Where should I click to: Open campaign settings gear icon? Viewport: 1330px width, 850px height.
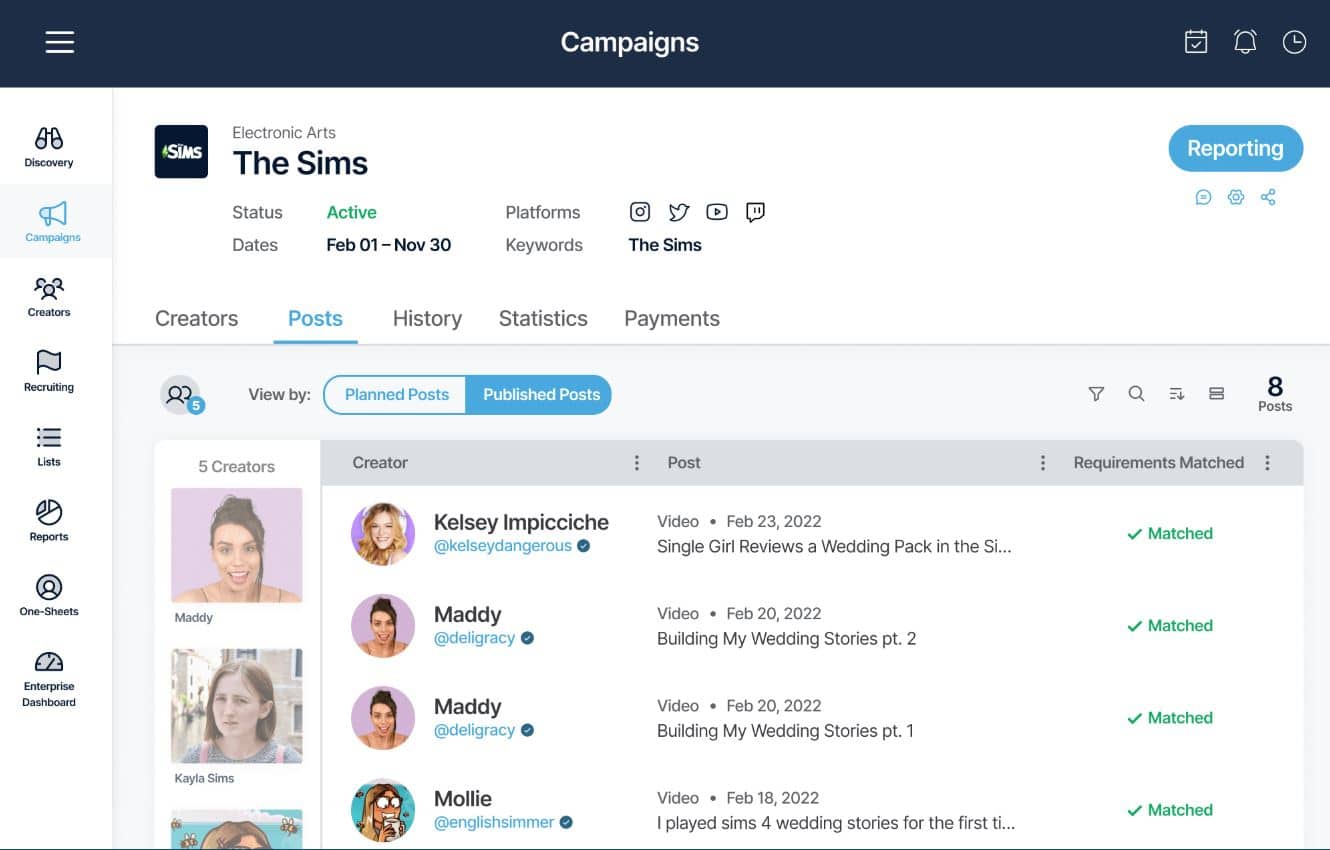click(x=1236, y=197)
